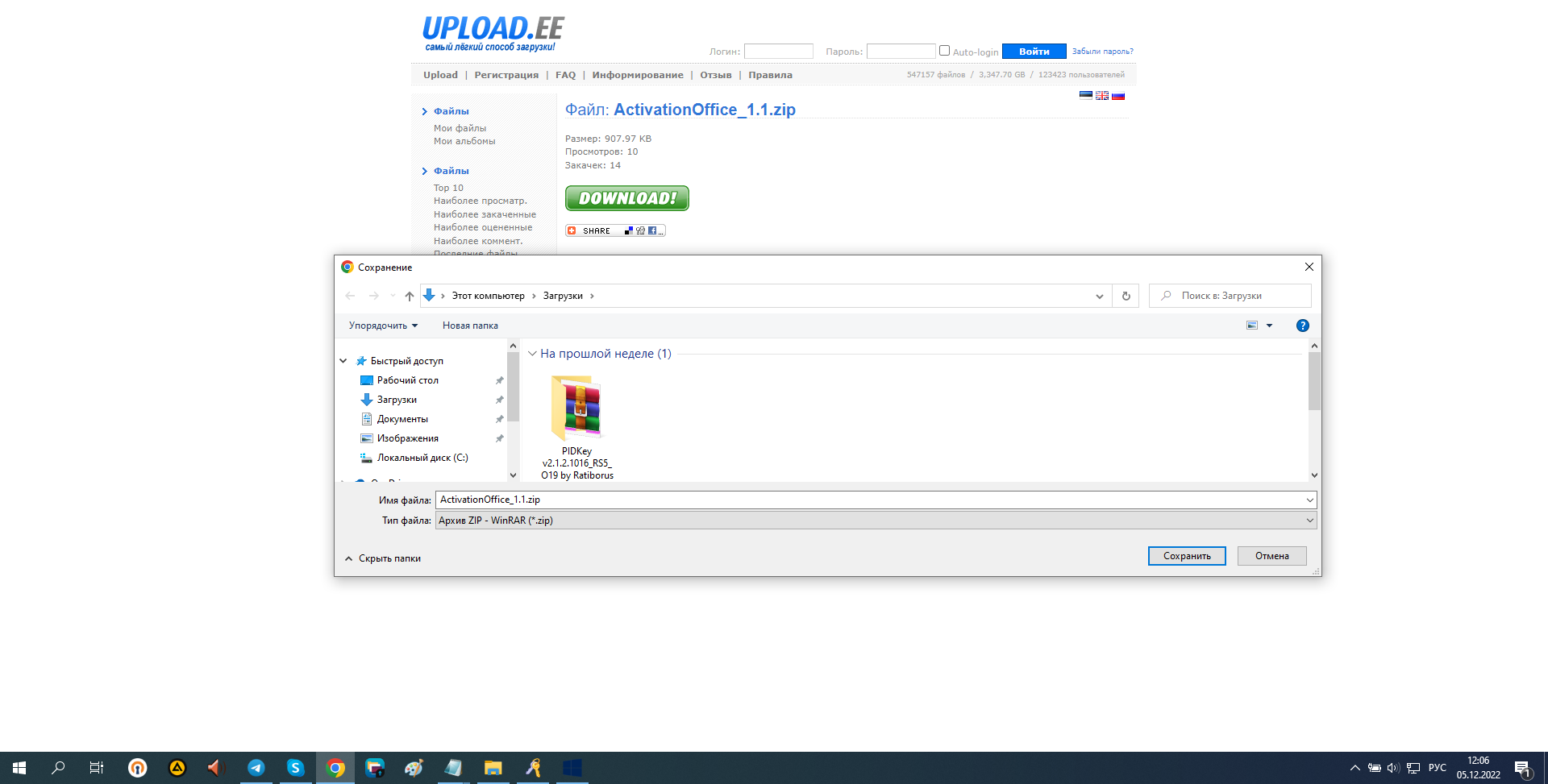Click the keys icon on the taskbar
1548x784 pixels.
(532, 768)
